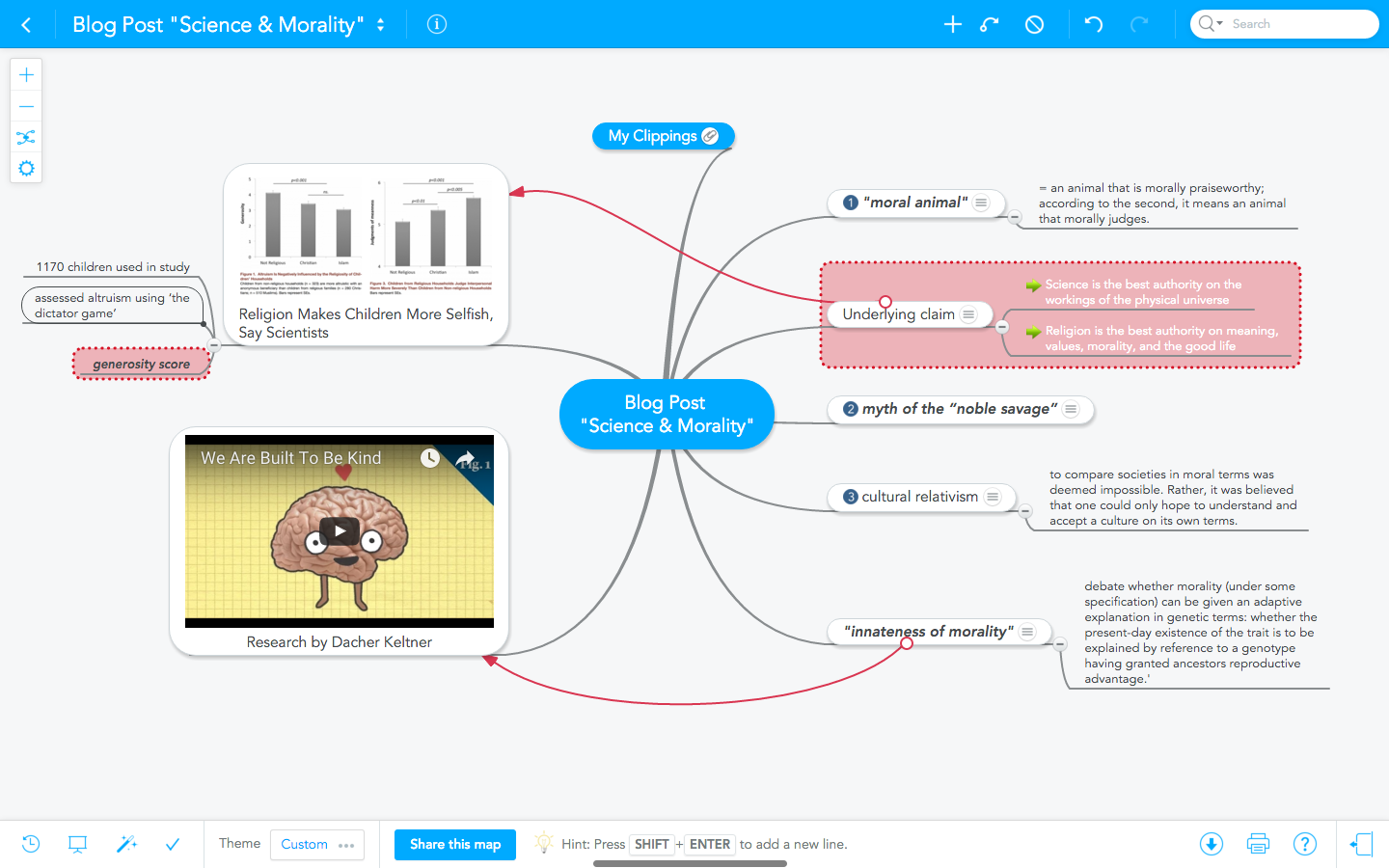The height and width of the screenshot is (868, 1389).
Task: Open the sidebar settings gear
Action: click(26, 168)
